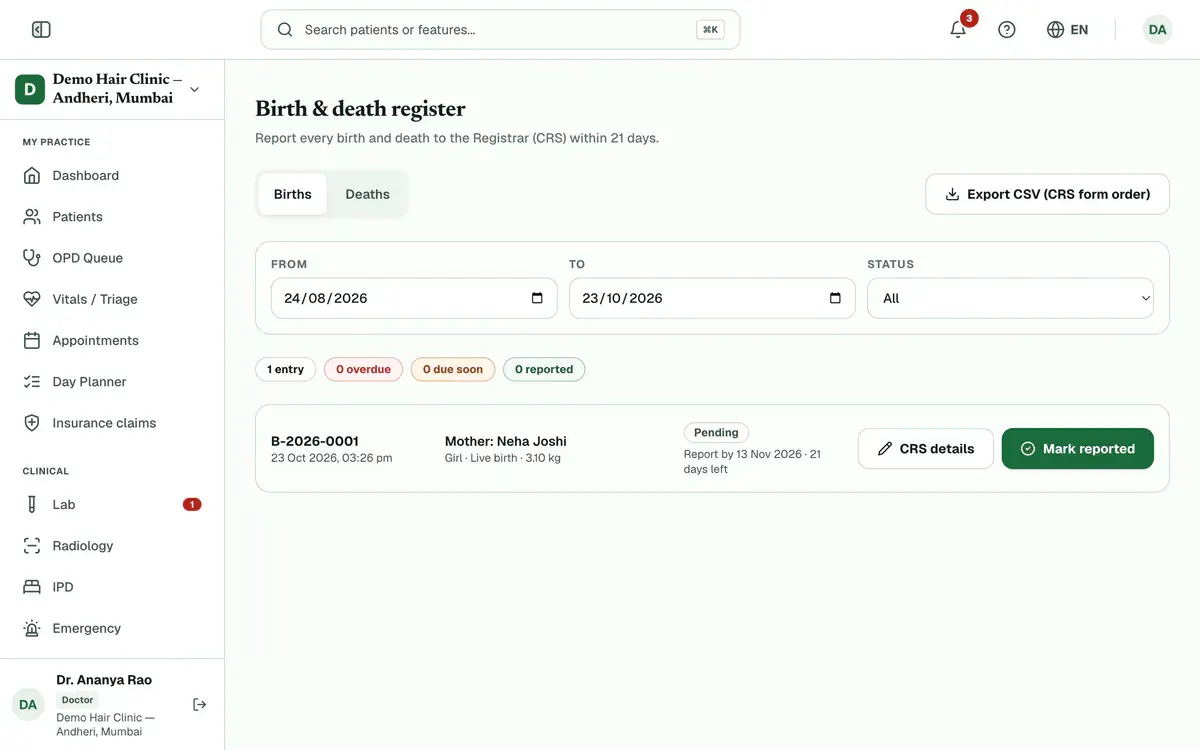Screen dimensions: 1200x750
Task: Click the Radiology scan icon
Action: [x=32, y=546]
